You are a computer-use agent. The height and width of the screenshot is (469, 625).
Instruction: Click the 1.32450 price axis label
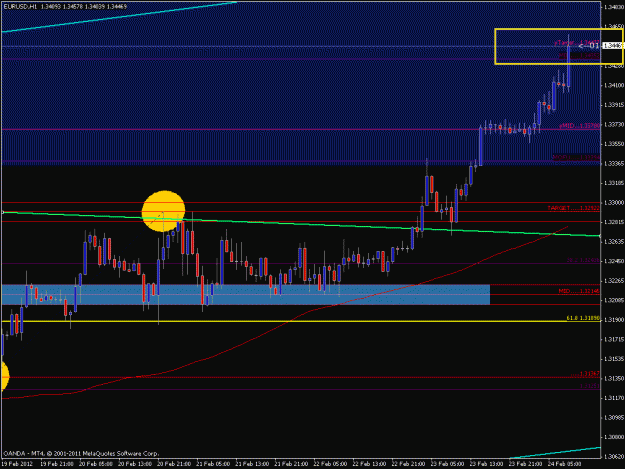click(613, 261)
